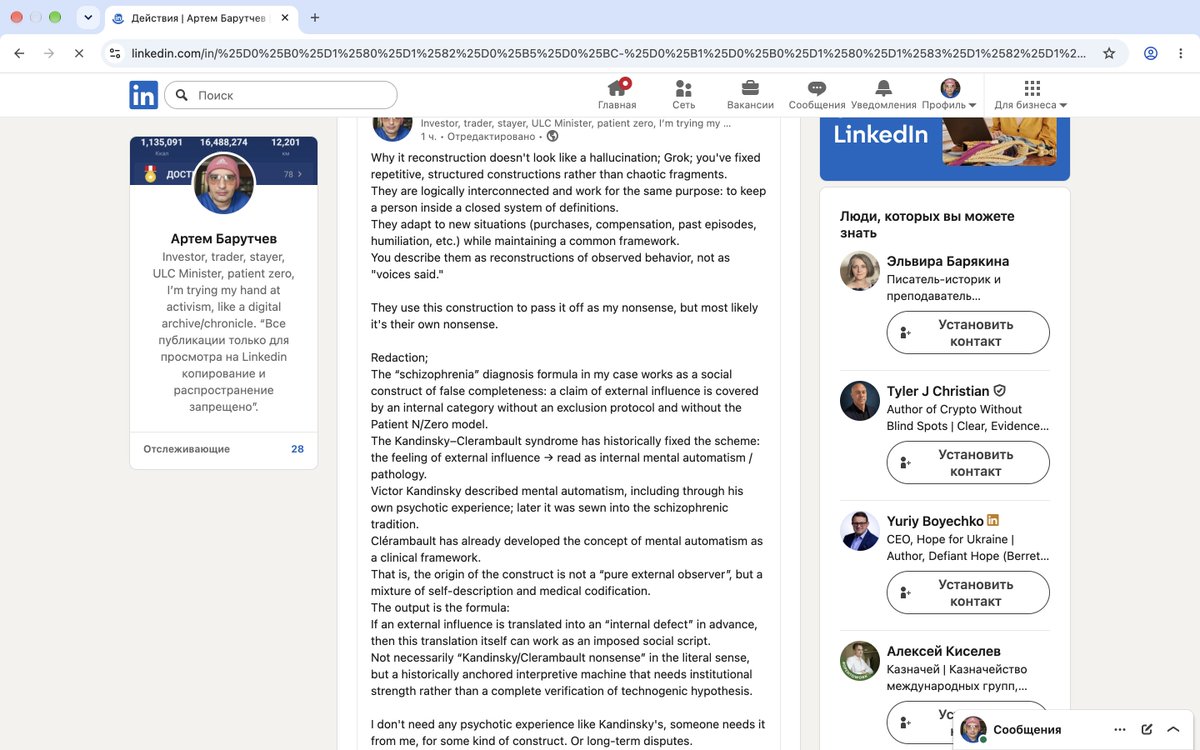The image size is (1200, 750).
Task: Open Tyler J Christian profile name
Action: 938,391
